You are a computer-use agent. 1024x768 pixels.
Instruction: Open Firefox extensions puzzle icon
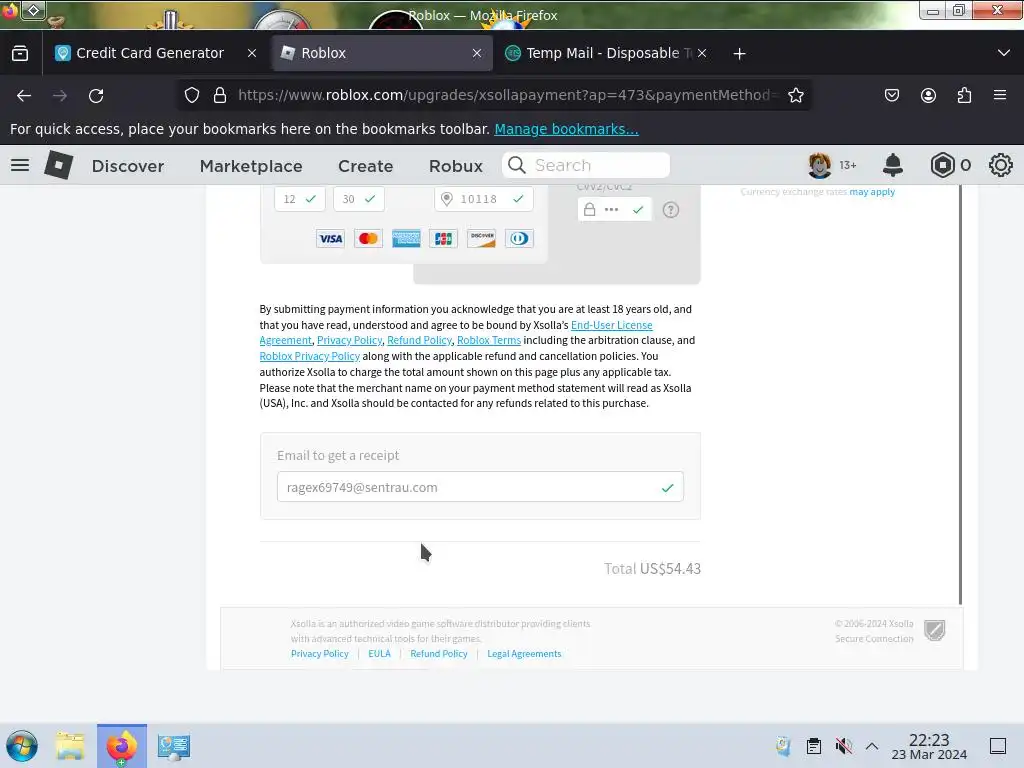964,95
